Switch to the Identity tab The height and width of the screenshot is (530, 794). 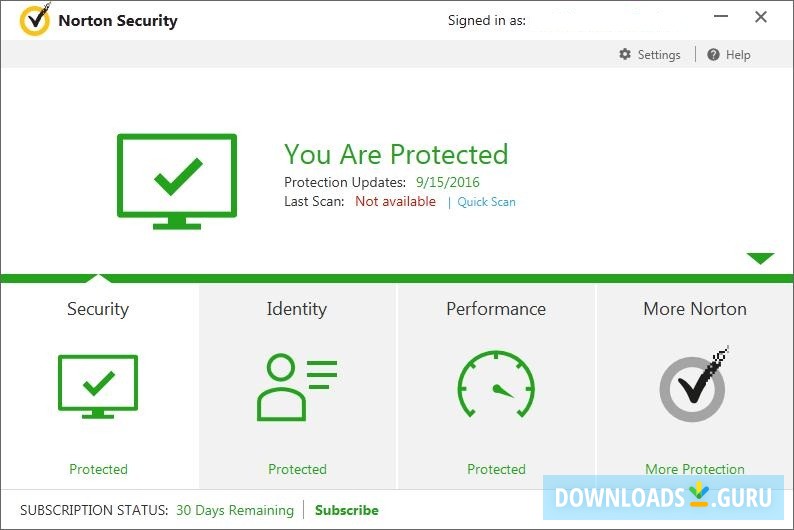tap(296, 309)
